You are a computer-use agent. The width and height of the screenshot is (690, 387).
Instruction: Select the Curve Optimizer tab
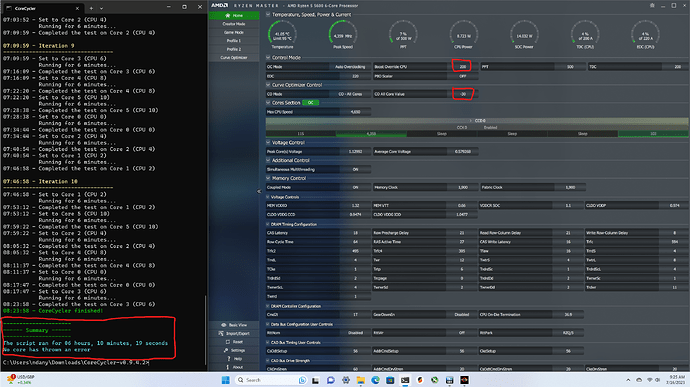tap(234, 58)
